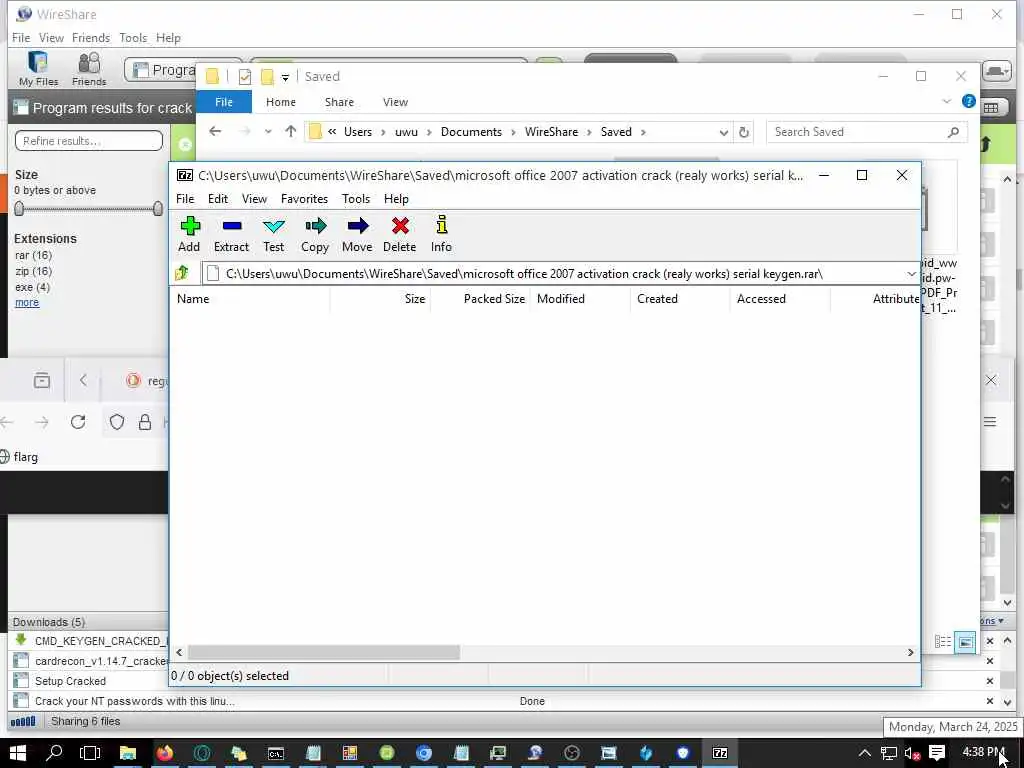This screenshot has width=1024, height=768.
Task: Click the browser shield tracking protection icon
Action: (116, 422)
